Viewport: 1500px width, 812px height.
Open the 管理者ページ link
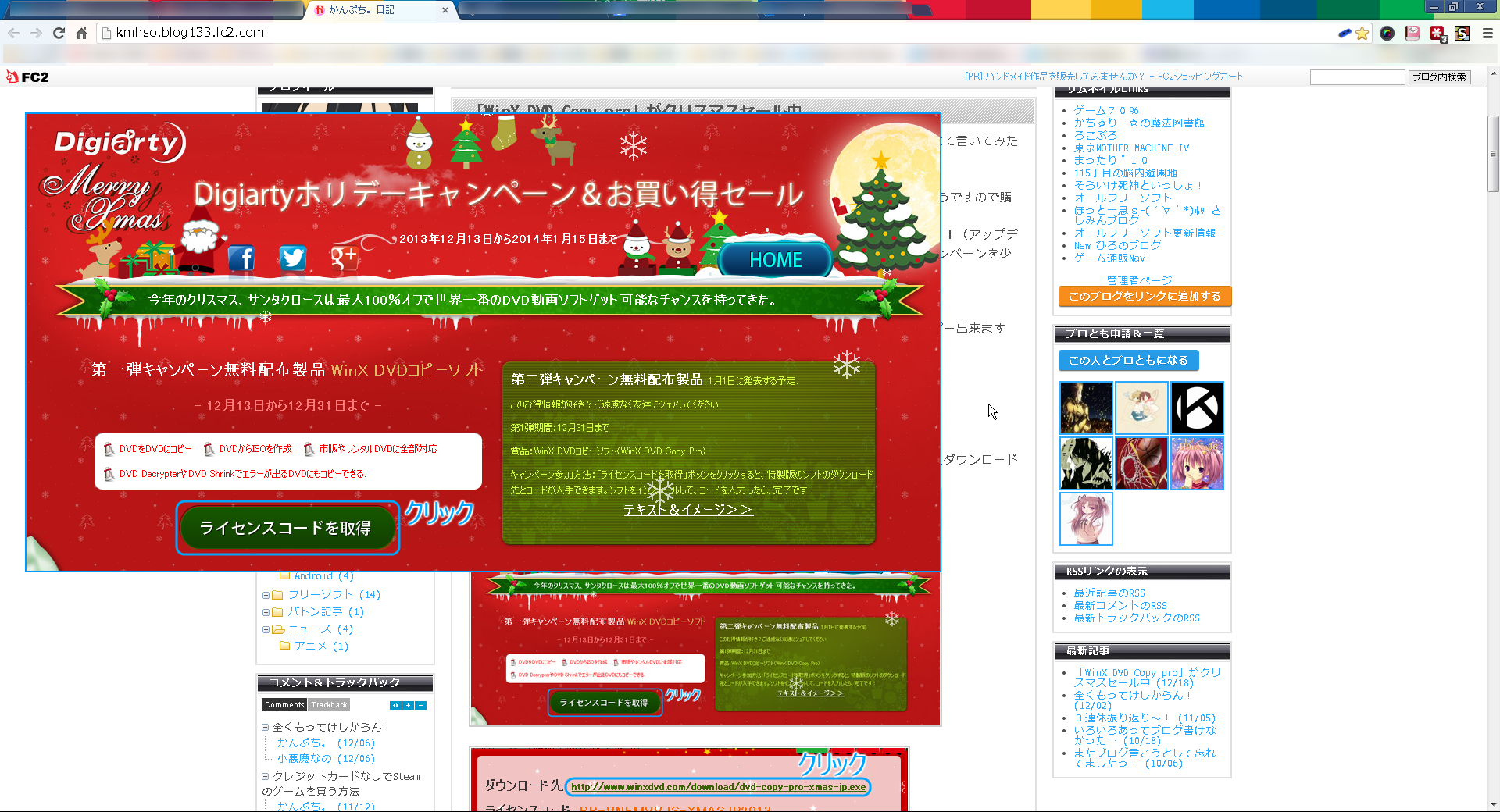tap(1139, 280)
